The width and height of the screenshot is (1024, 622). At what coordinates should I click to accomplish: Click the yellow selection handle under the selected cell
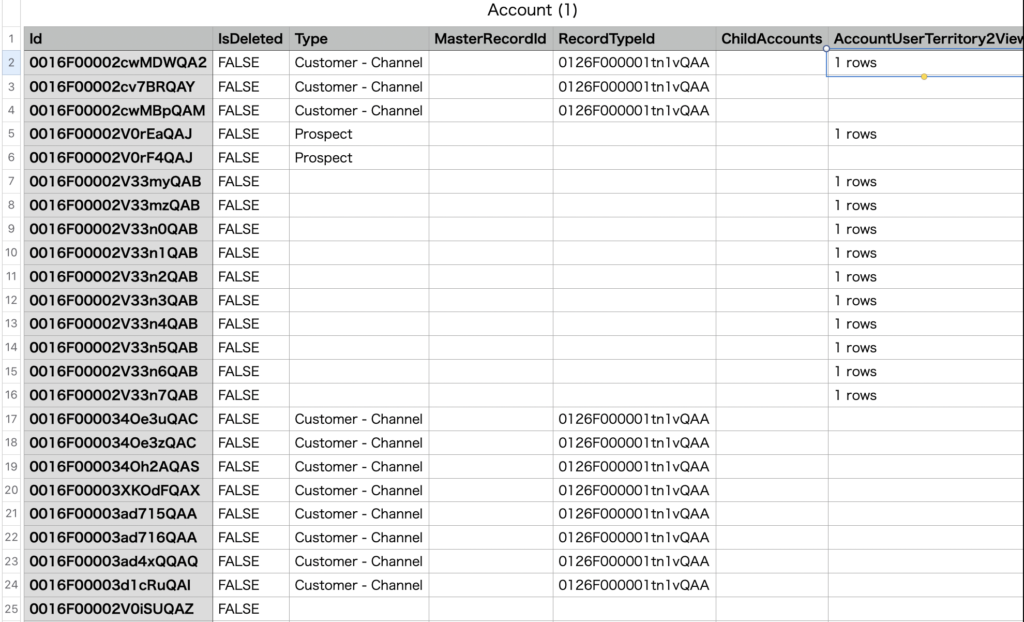click(924, 76)
